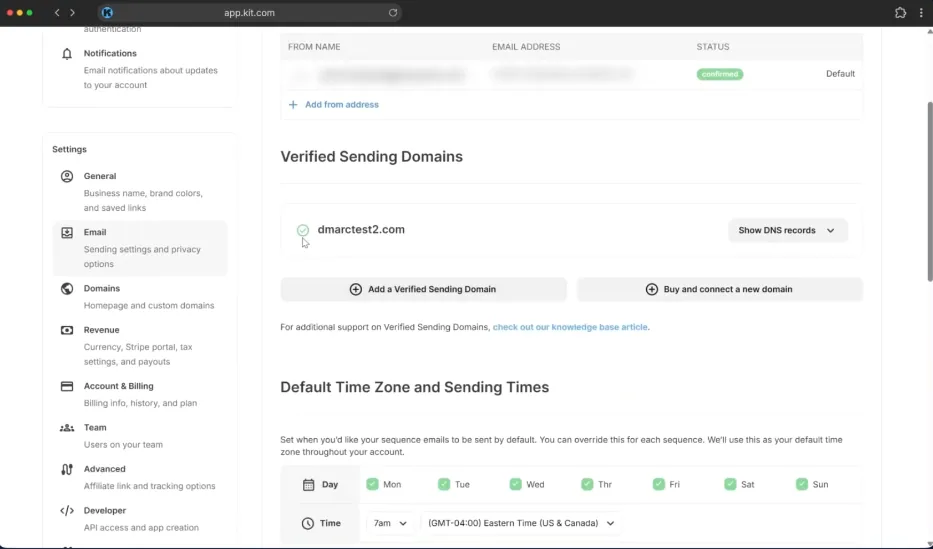Viewport: 933px width, 549px height.
Task: Click the FROM NAME column header
Action: click(314, 46)
